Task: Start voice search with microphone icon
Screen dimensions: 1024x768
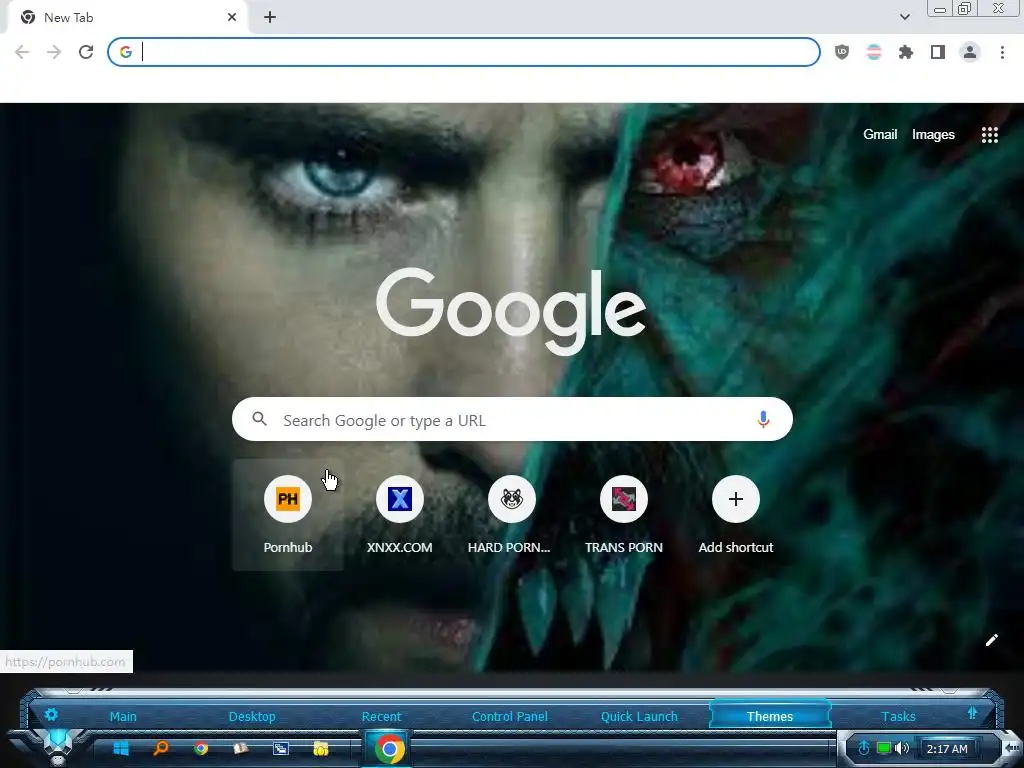Action: tap(763, 419)
